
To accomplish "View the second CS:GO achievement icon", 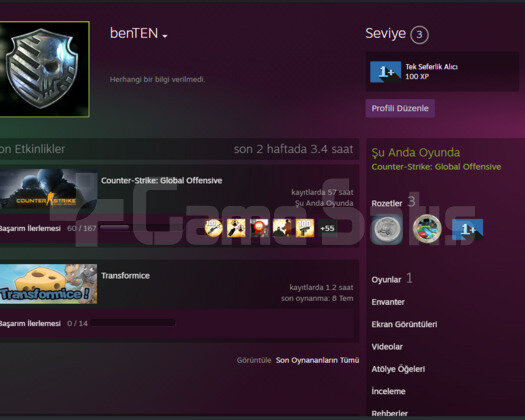I will pyautogui.click(x=236, y=228).
